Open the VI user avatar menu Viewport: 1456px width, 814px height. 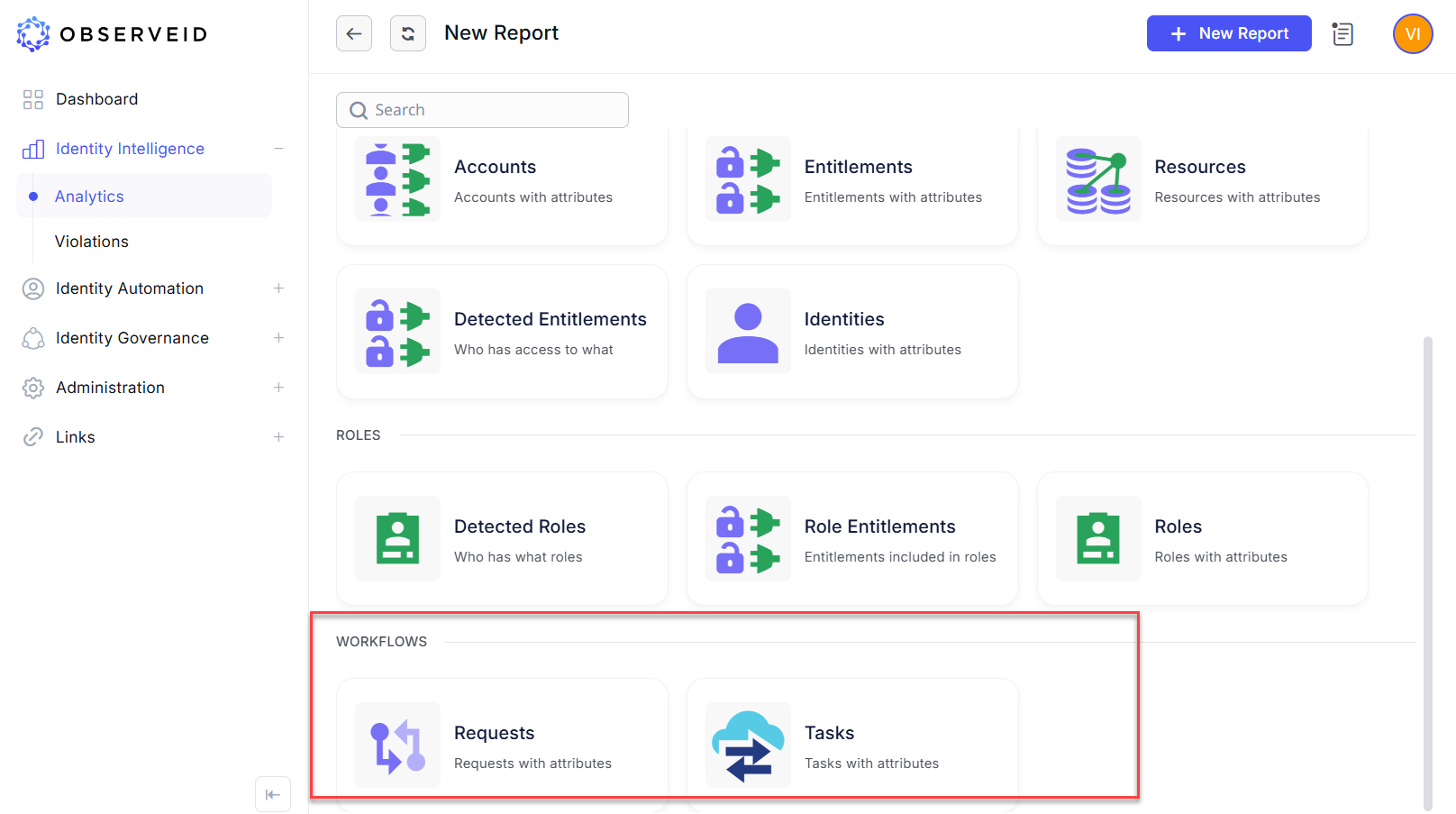(x=1412, y=33)
